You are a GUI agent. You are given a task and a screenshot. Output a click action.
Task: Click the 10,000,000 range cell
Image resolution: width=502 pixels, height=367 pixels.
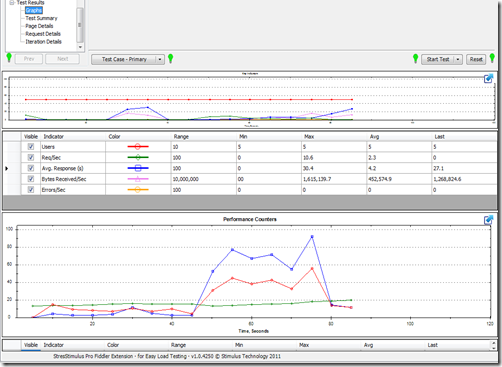(x=204, y=179)
